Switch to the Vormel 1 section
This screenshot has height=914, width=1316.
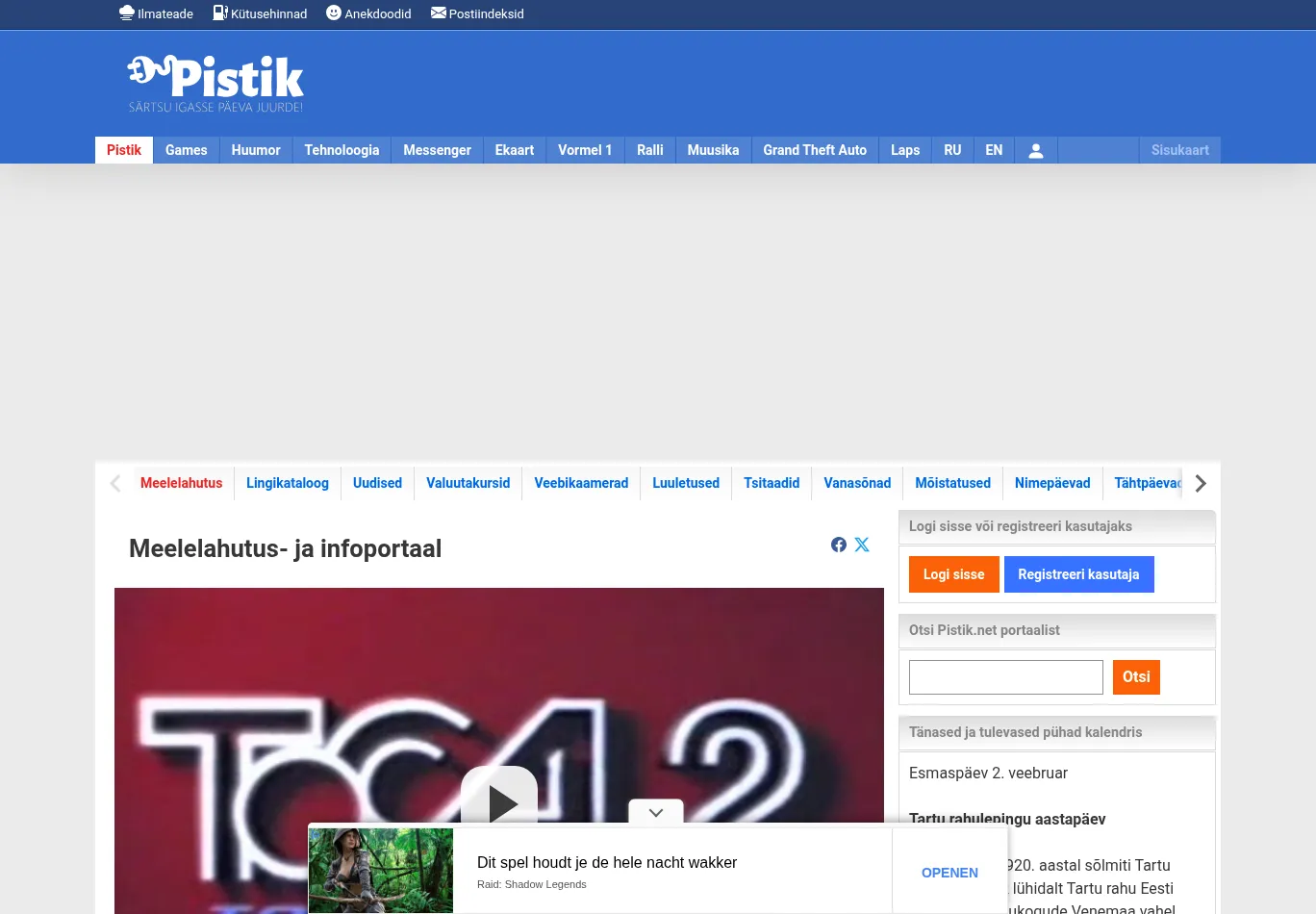[x=584, y=150]
